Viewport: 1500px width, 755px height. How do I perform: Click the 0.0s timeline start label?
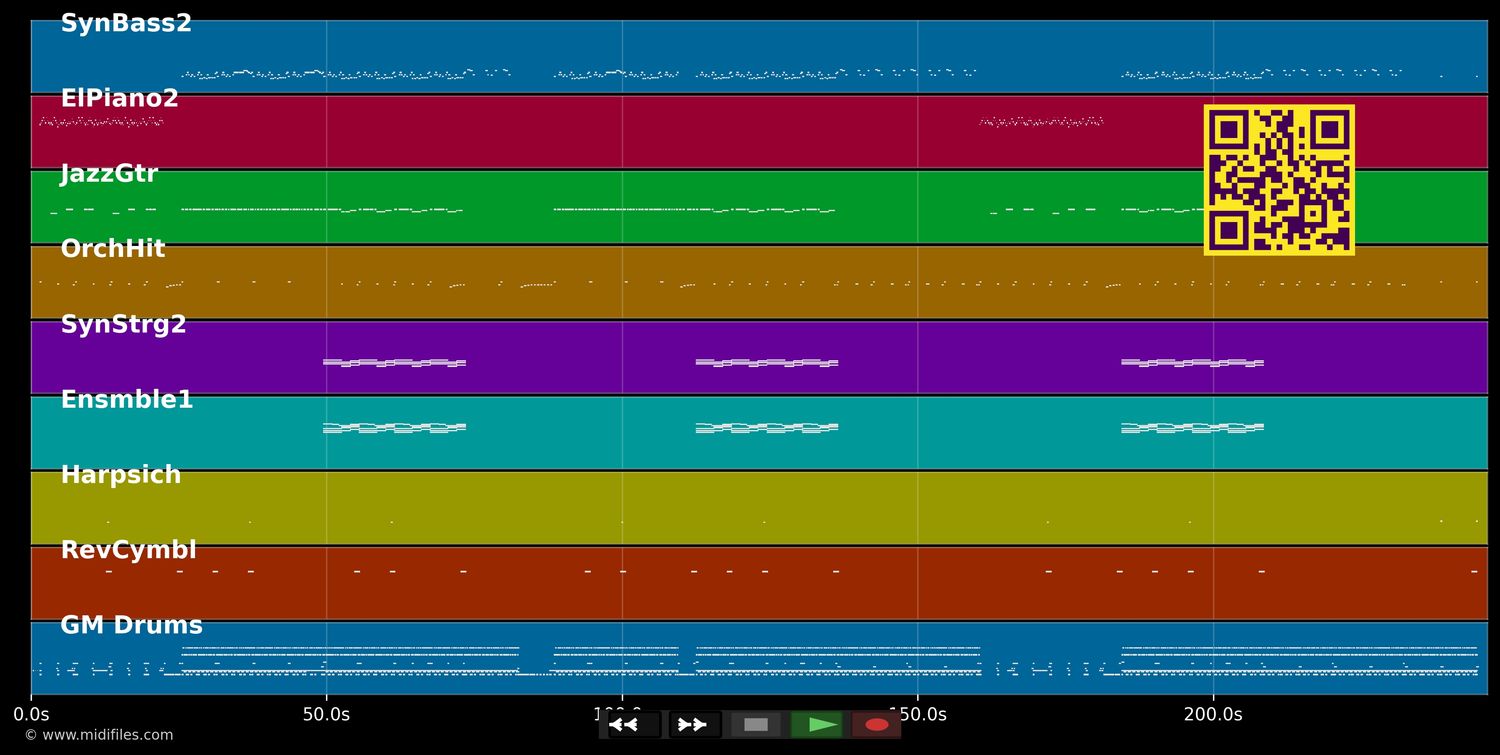pos(31,715)
